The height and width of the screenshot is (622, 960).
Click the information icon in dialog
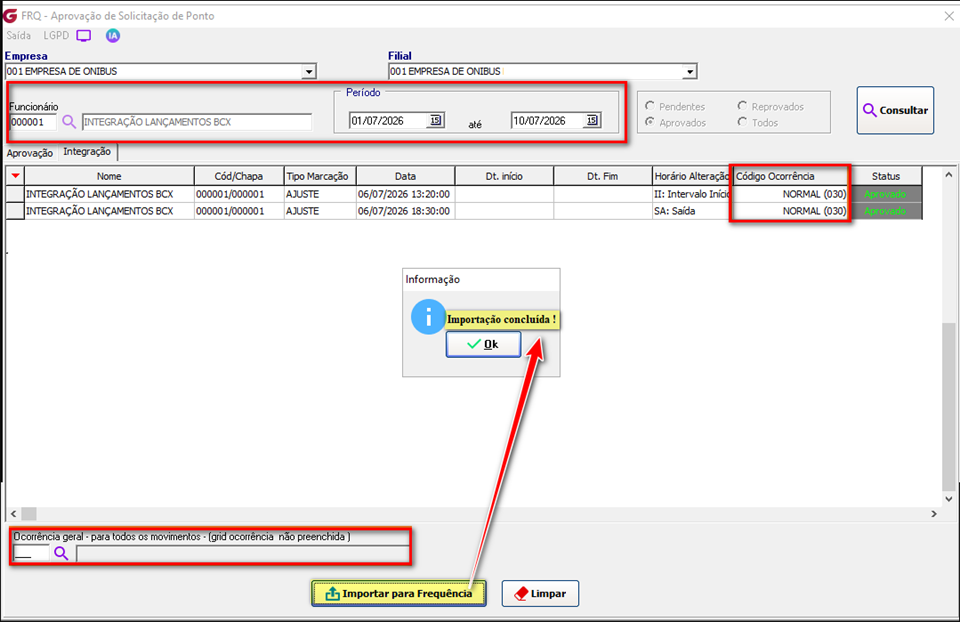428,317
